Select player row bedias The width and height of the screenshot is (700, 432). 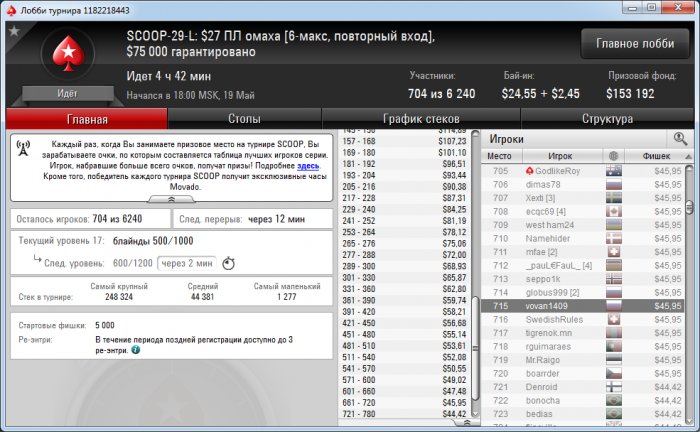pyautogui.click(x=583, y=414)
